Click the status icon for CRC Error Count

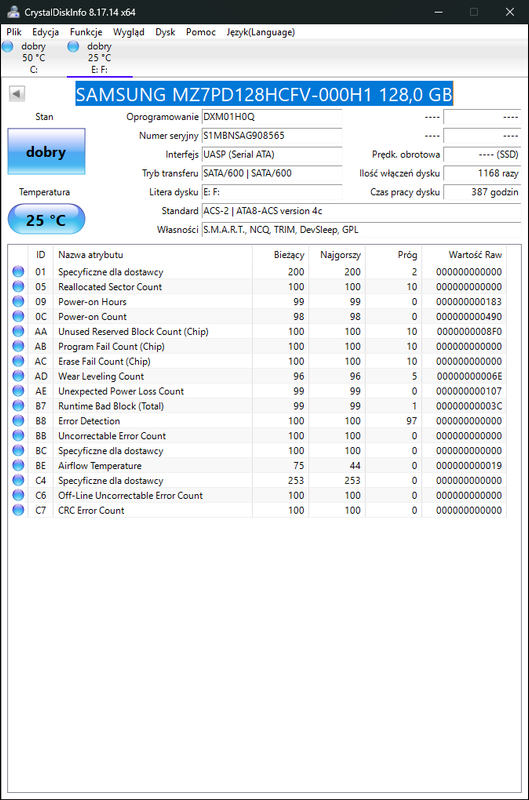click(x=18, y=510)
